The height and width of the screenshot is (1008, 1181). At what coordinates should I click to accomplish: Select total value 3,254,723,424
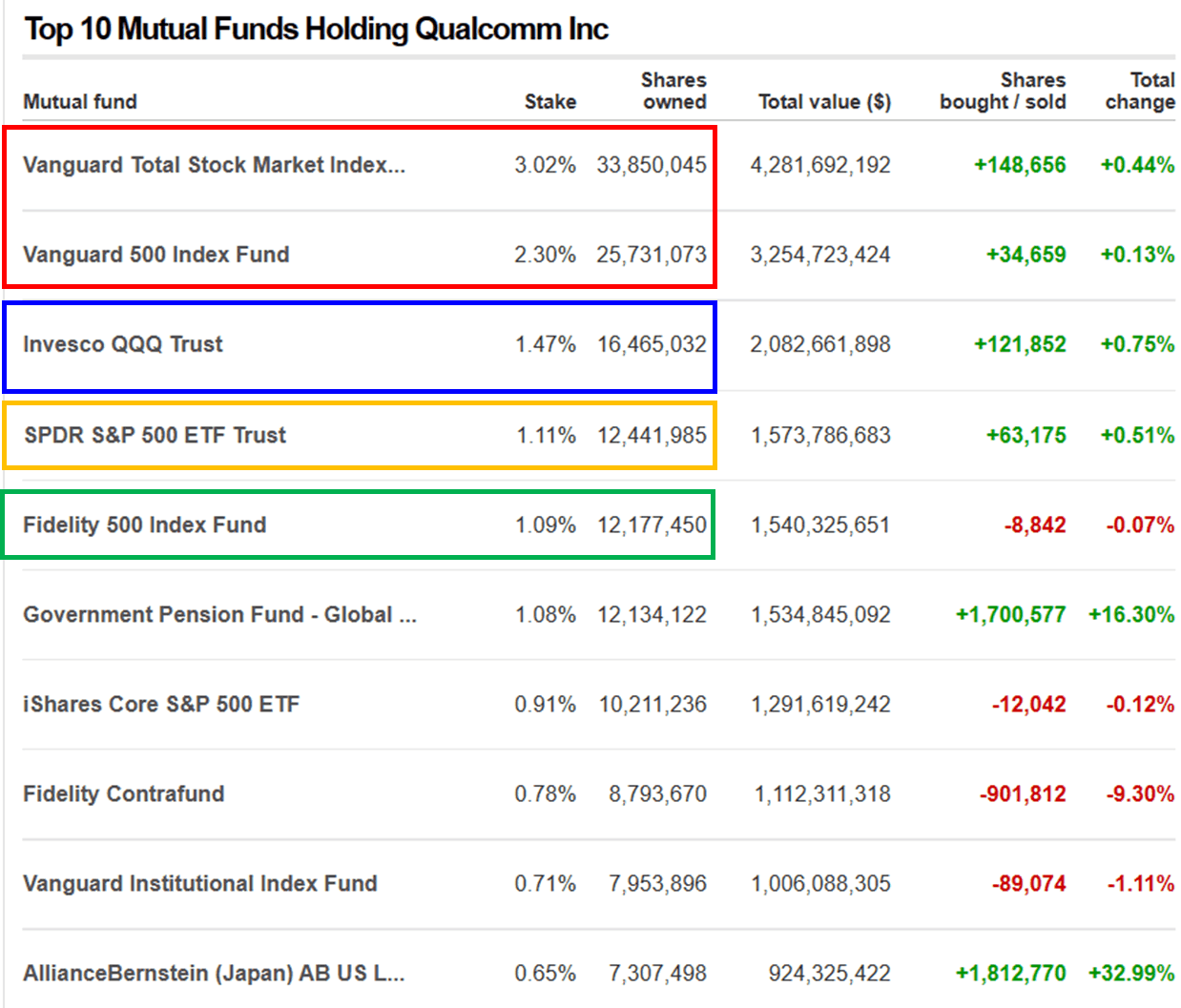pos(820,255)
